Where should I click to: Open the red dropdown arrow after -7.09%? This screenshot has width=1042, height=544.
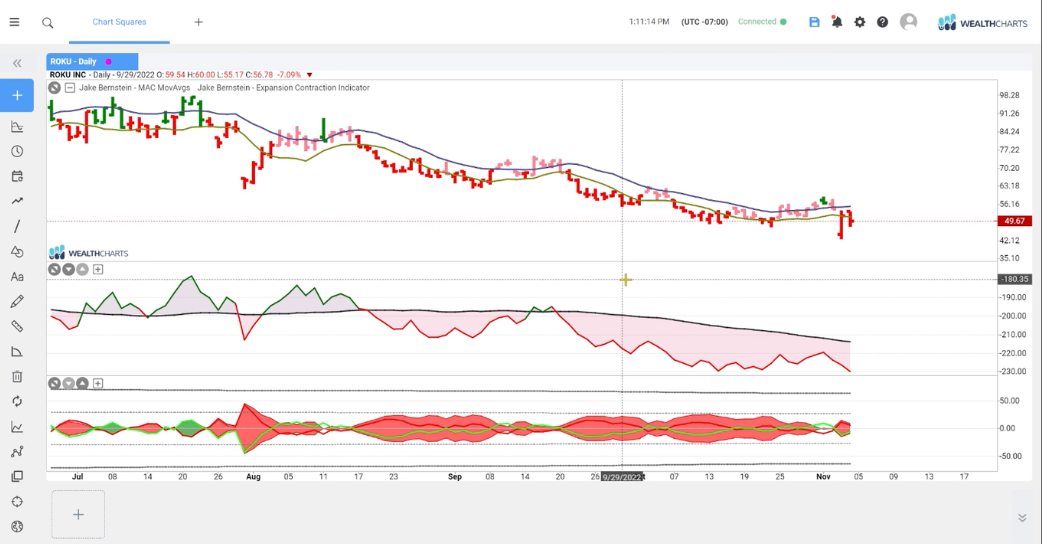[x=310, y=75]
